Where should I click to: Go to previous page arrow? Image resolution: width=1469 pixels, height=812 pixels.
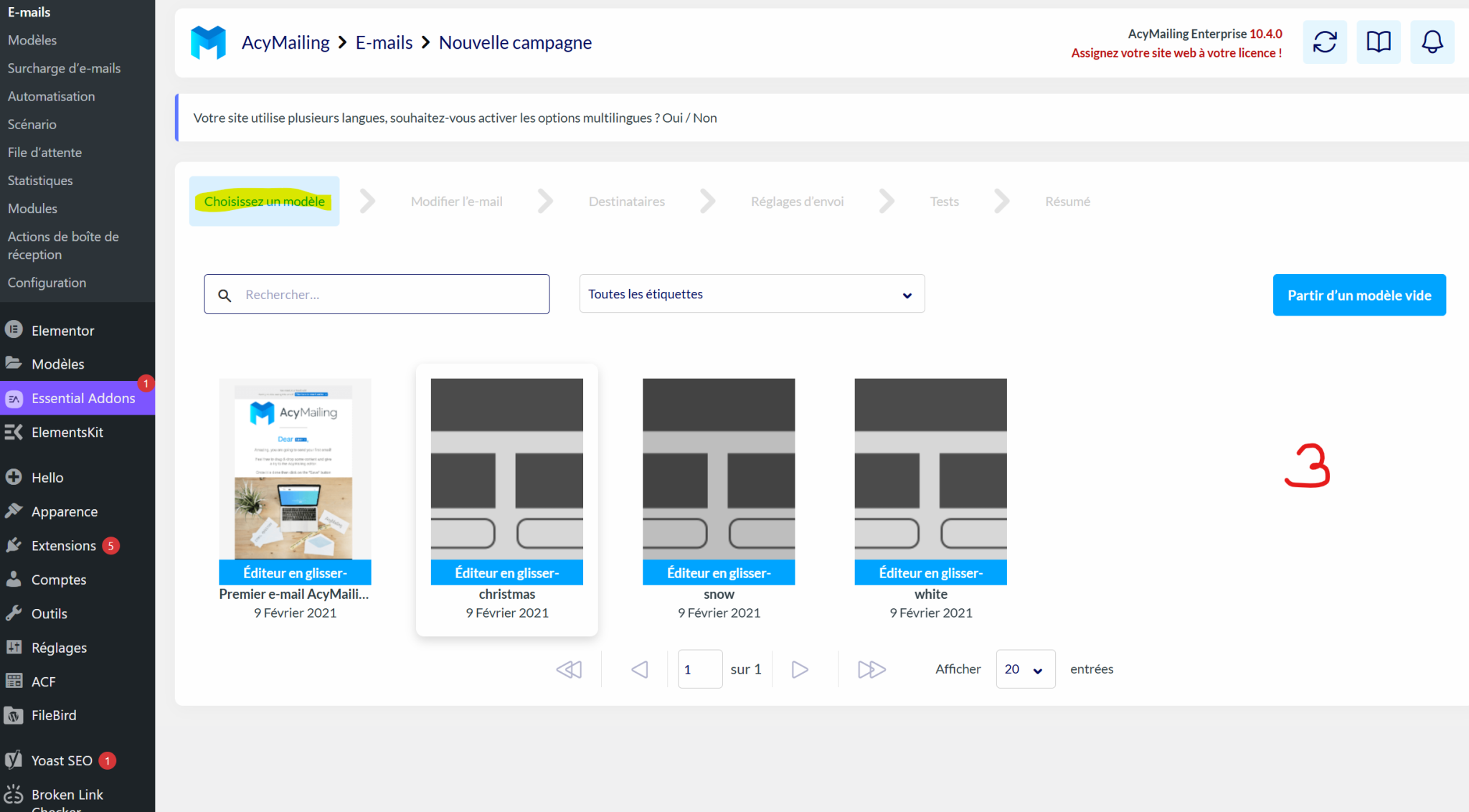(639, 669)
